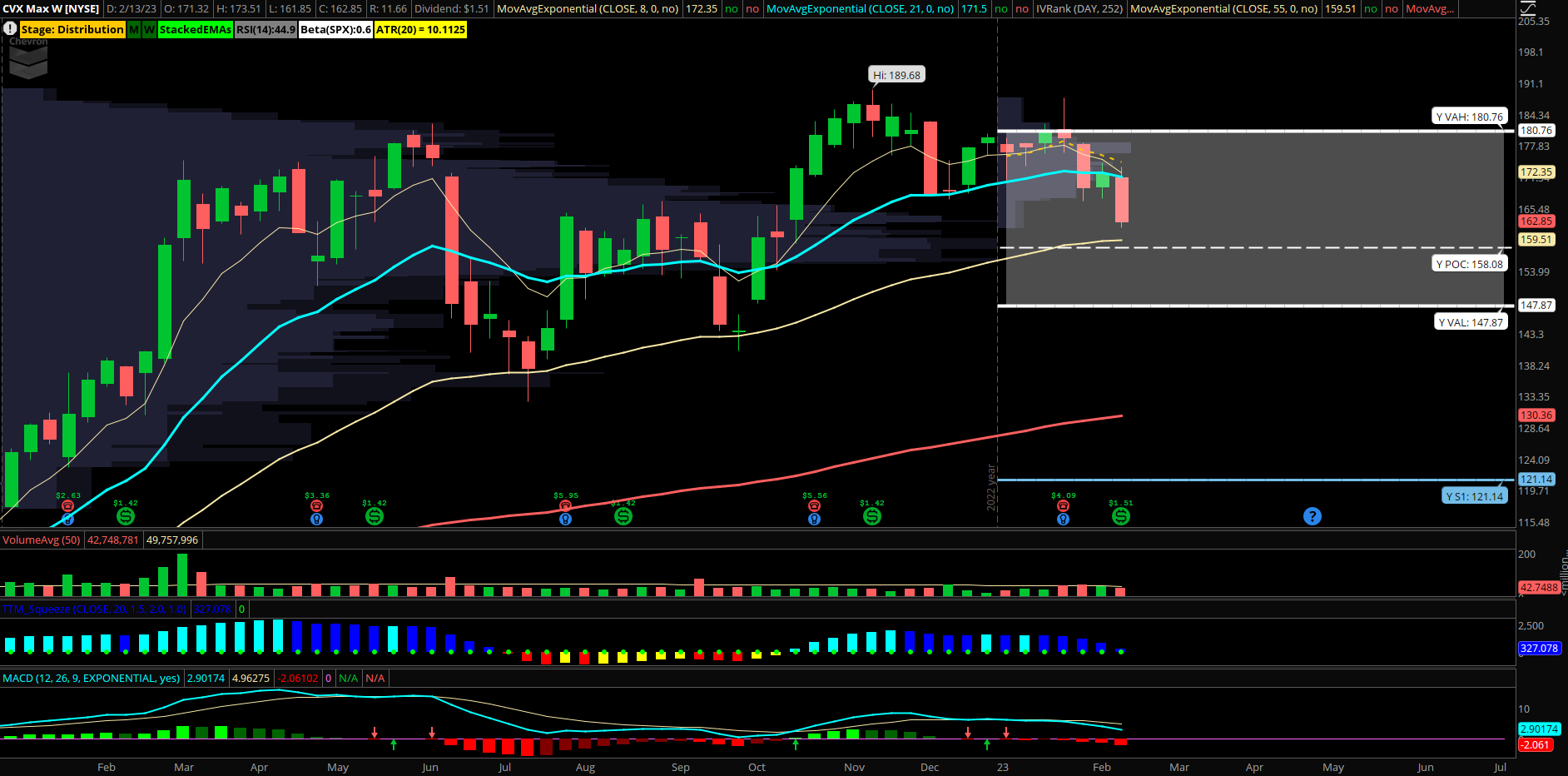
Task: Open the $1.42 dividend icon in May
Action: click(x=375, y=516)
